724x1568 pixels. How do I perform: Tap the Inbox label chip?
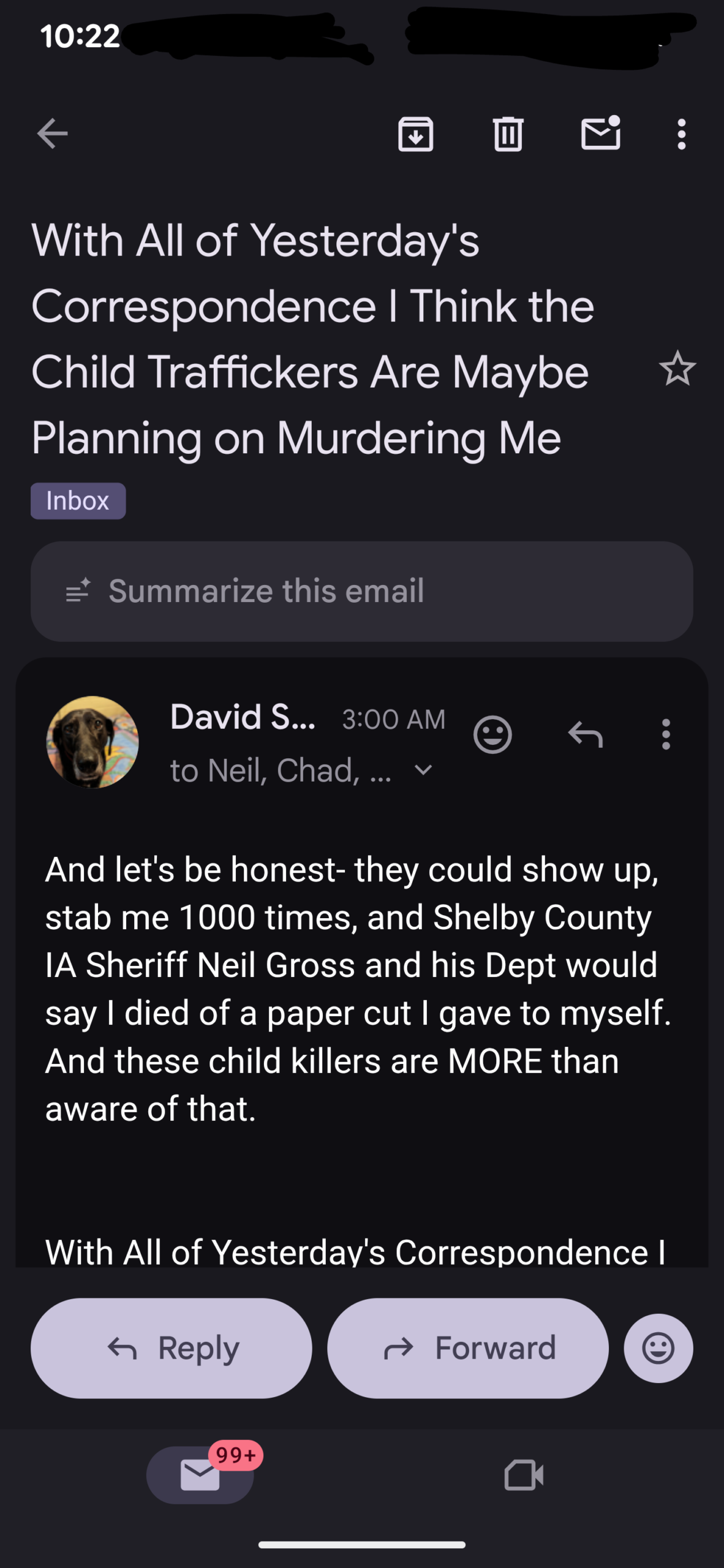point(78,501)
